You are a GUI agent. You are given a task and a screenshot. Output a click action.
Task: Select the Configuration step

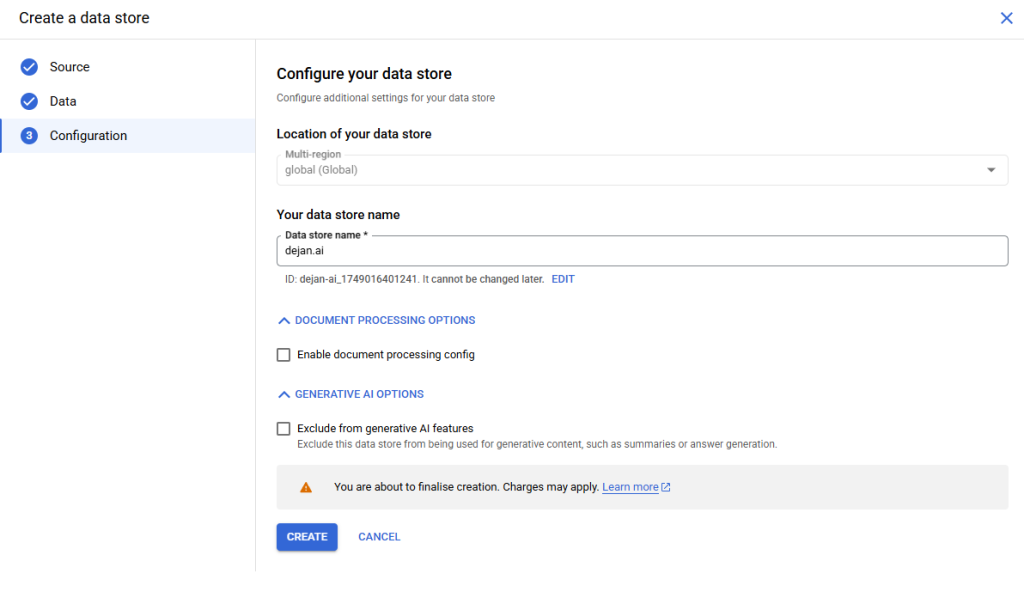click(x=88, y=136)
